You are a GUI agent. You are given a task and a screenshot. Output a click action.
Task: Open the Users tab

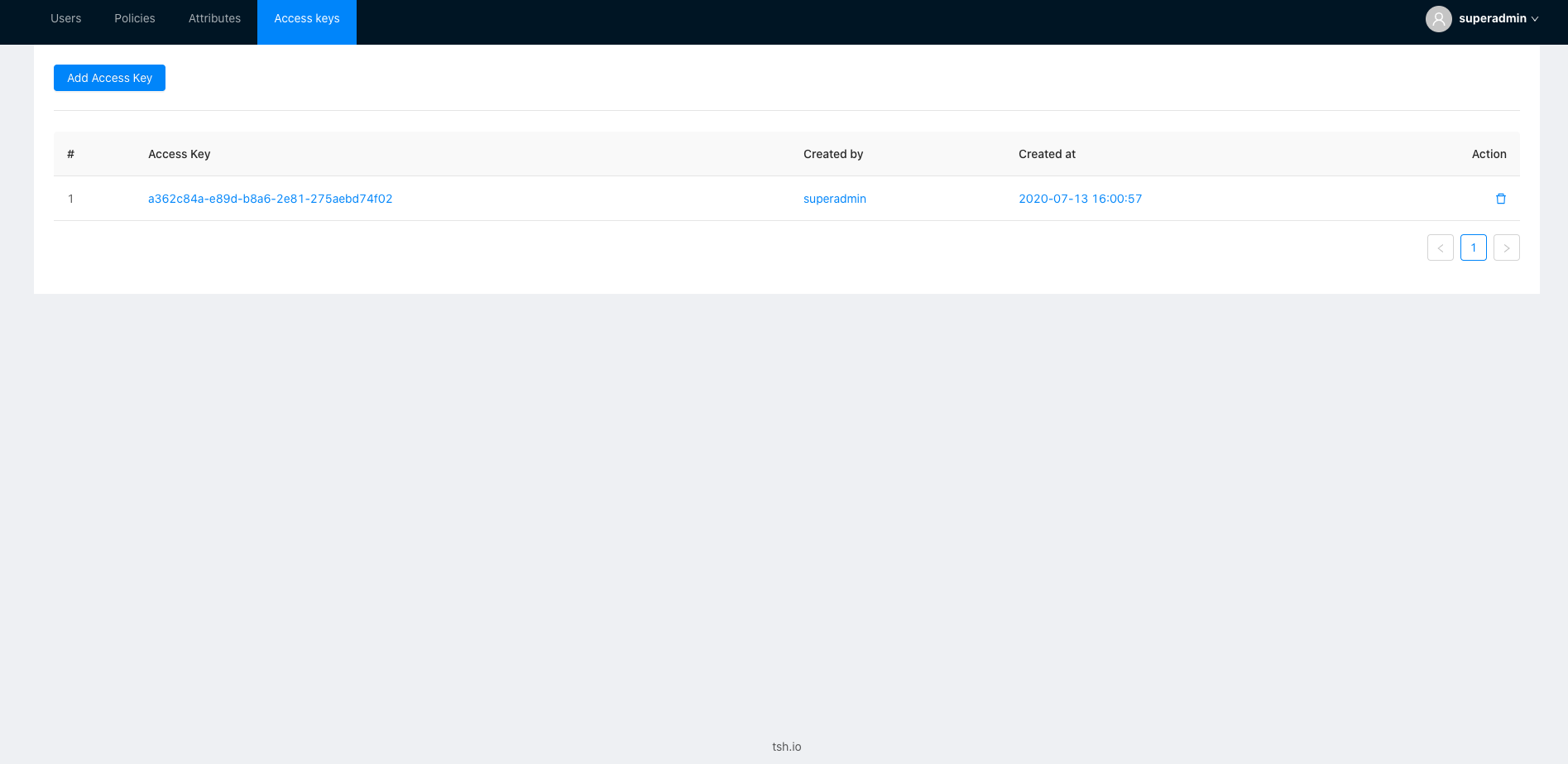(66, 18)
